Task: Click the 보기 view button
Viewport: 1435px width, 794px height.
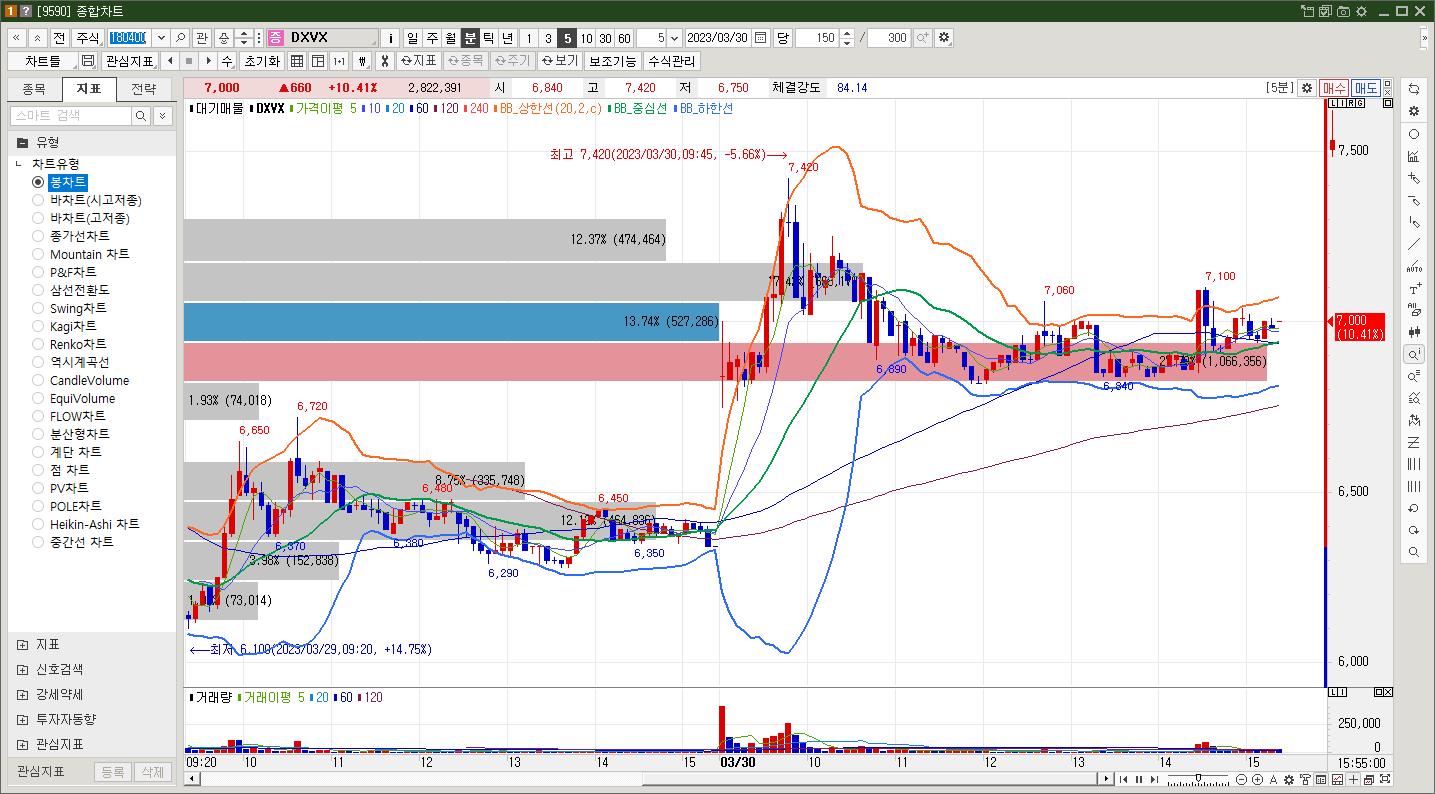Action: coord(560,61)
